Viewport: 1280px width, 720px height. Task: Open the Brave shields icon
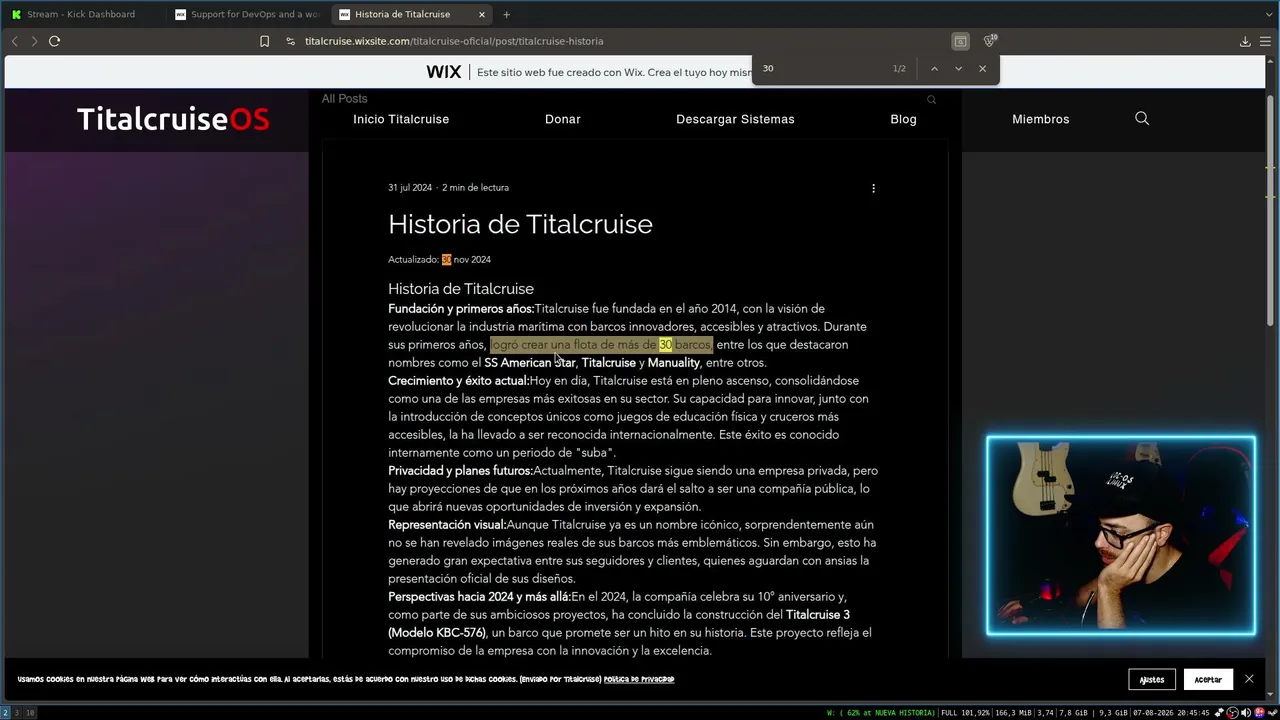pos(989,41)
